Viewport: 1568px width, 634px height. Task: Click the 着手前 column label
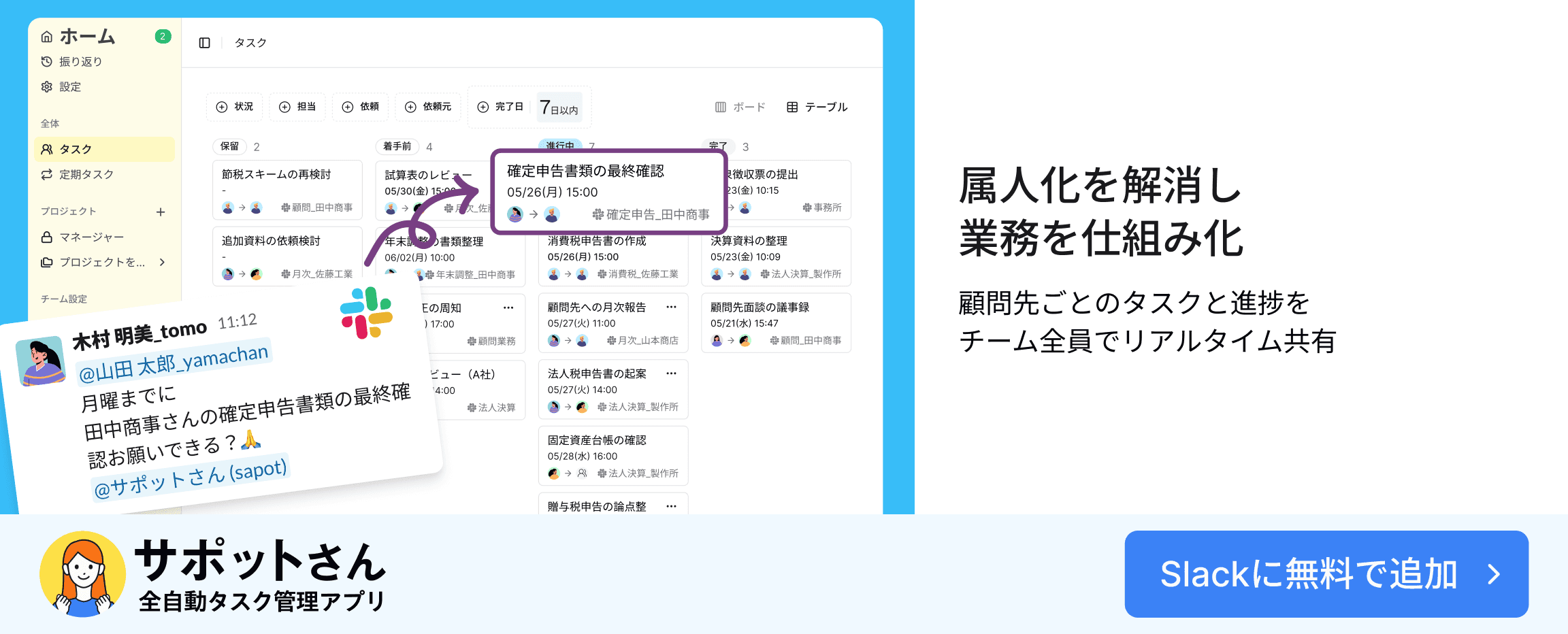click(x=397, y=146)
